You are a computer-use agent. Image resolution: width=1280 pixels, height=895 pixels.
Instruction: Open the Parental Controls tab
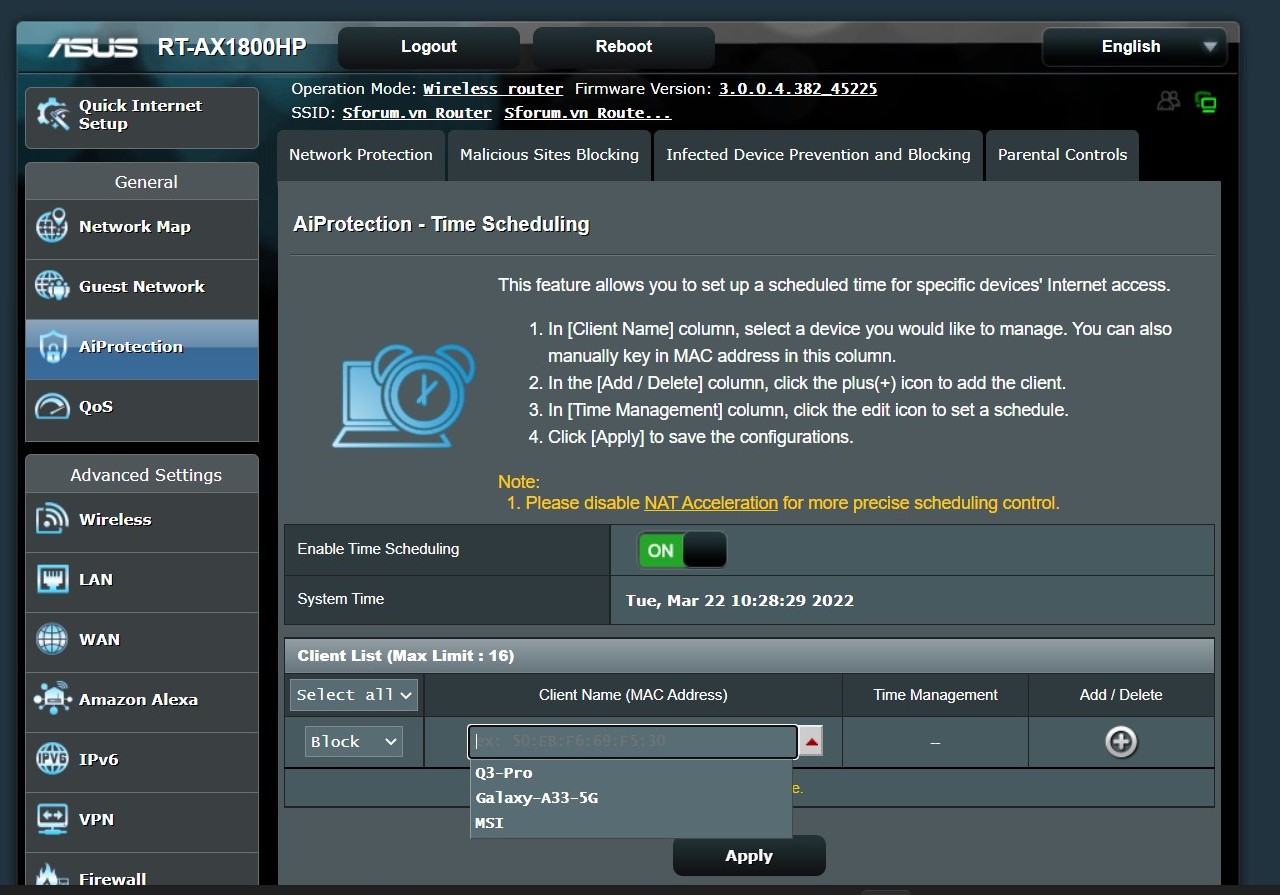point(1062,155)
